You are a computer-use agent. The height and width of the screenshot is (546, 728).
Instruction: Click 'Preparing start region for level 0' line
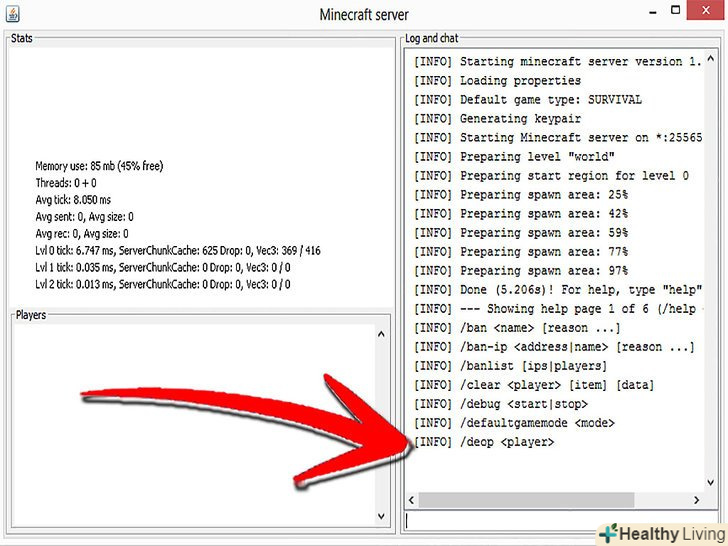click(x=552, y=176)
